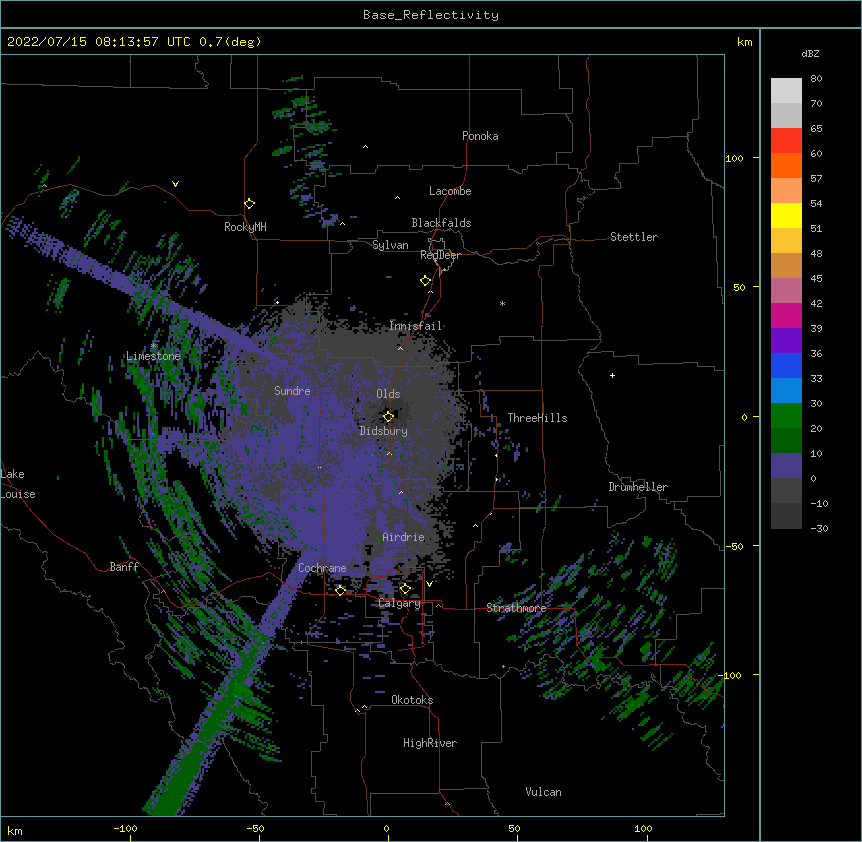Click the yellow diamond marker below Cochrane
The width and height of the screenshot is (862, 842).
click(x=340, y=590)
